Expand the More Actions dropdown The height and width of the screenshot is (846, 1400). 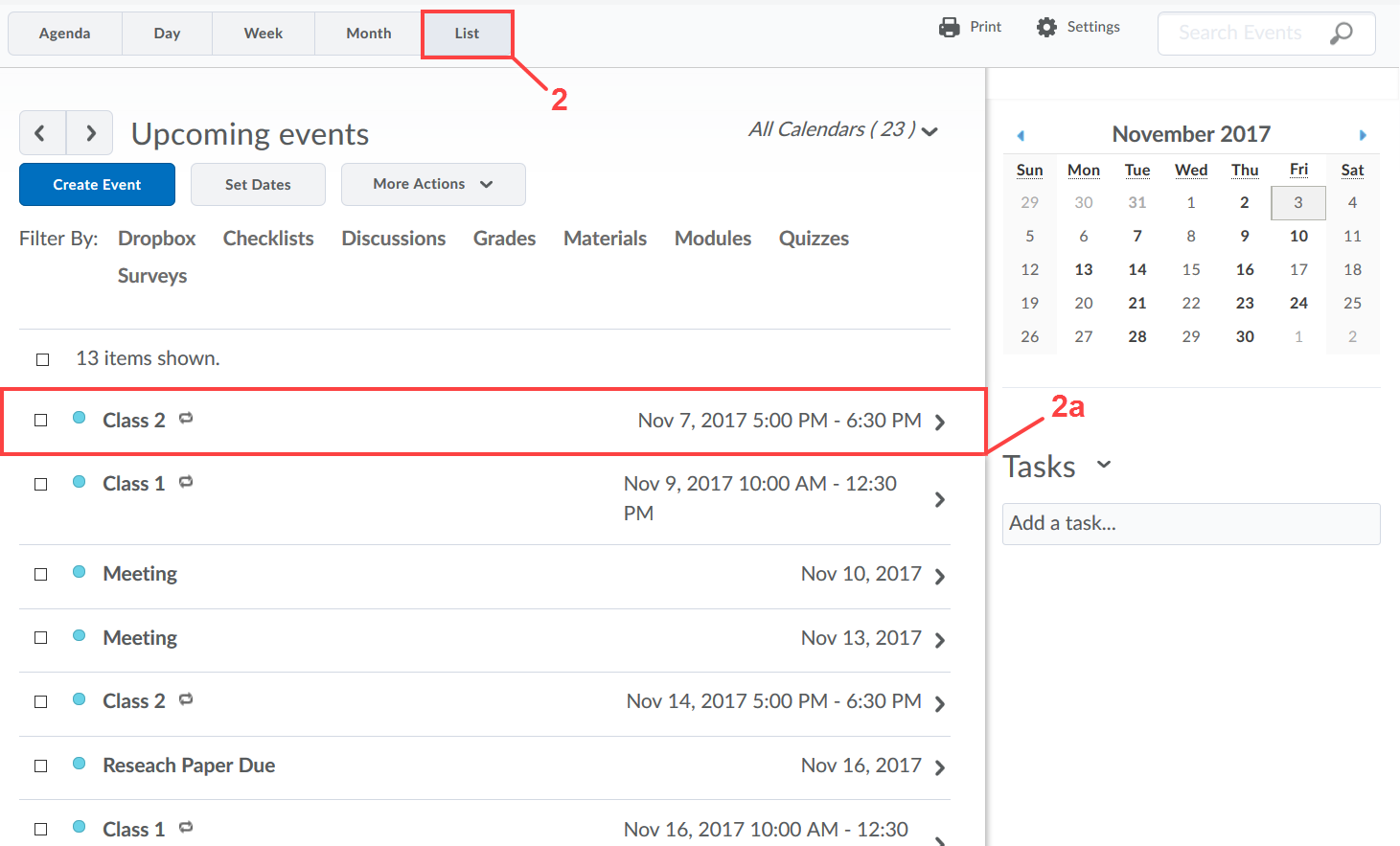[x=432, y=184]
